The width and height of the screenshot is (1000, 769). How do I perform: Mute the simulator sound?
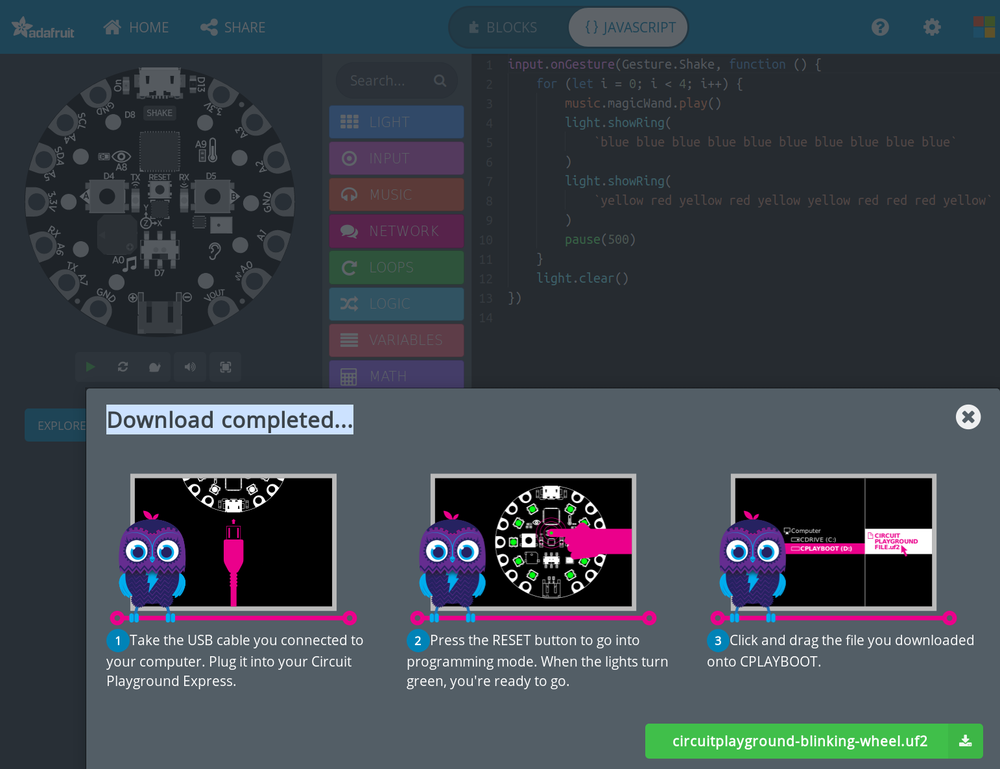tap(190, 367)
